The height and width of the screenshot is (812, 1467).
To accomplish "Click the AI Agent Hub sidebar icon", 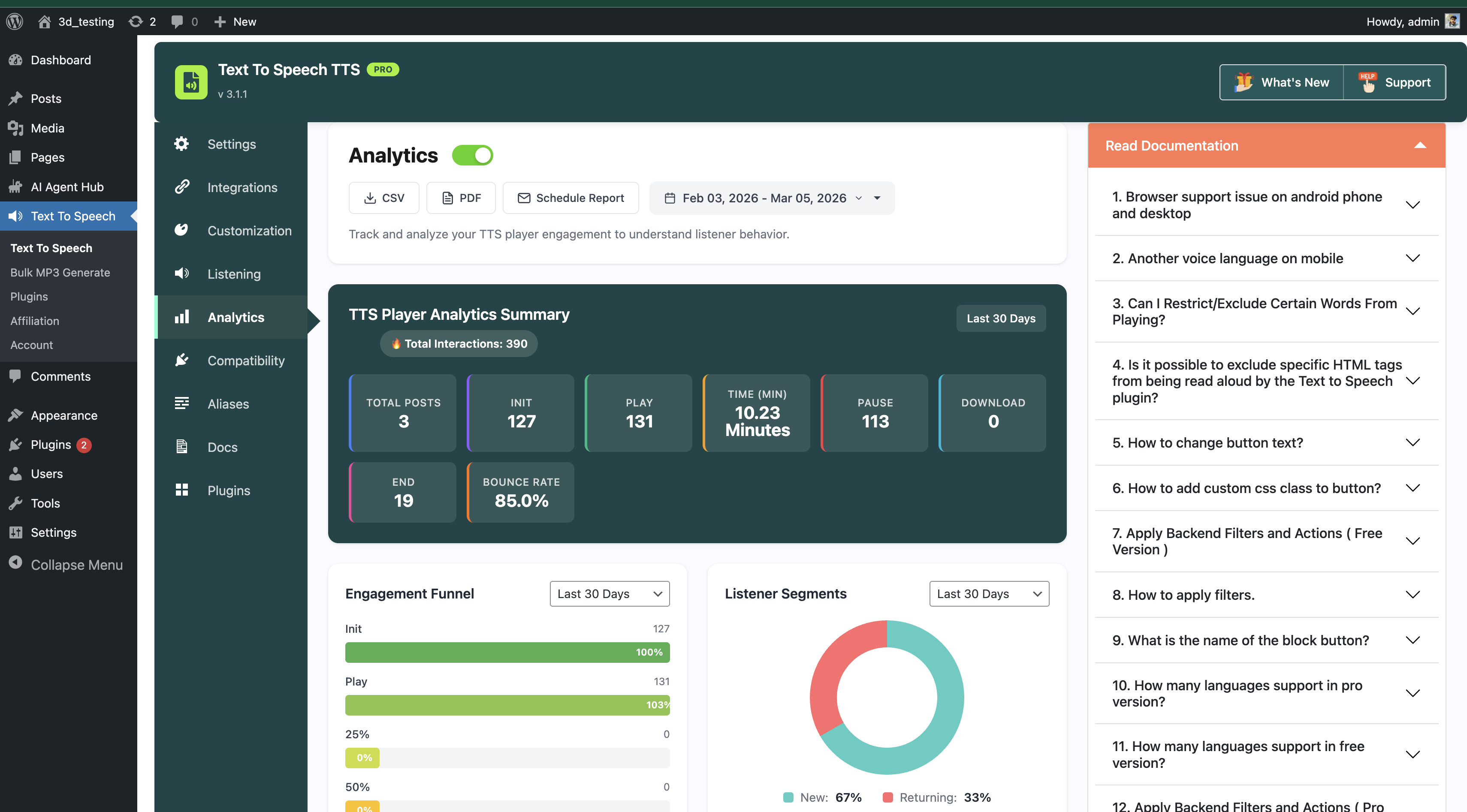I will [x=15, y=186].
